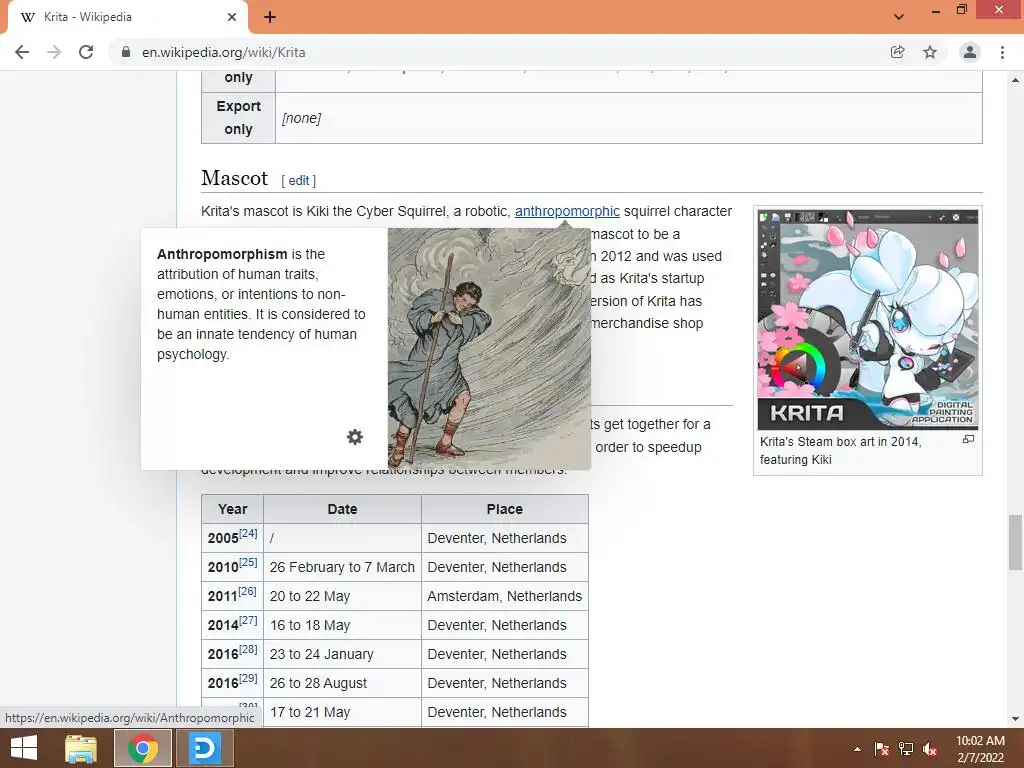Click the Mascot section heading
1024x768 pixels.
234,178
